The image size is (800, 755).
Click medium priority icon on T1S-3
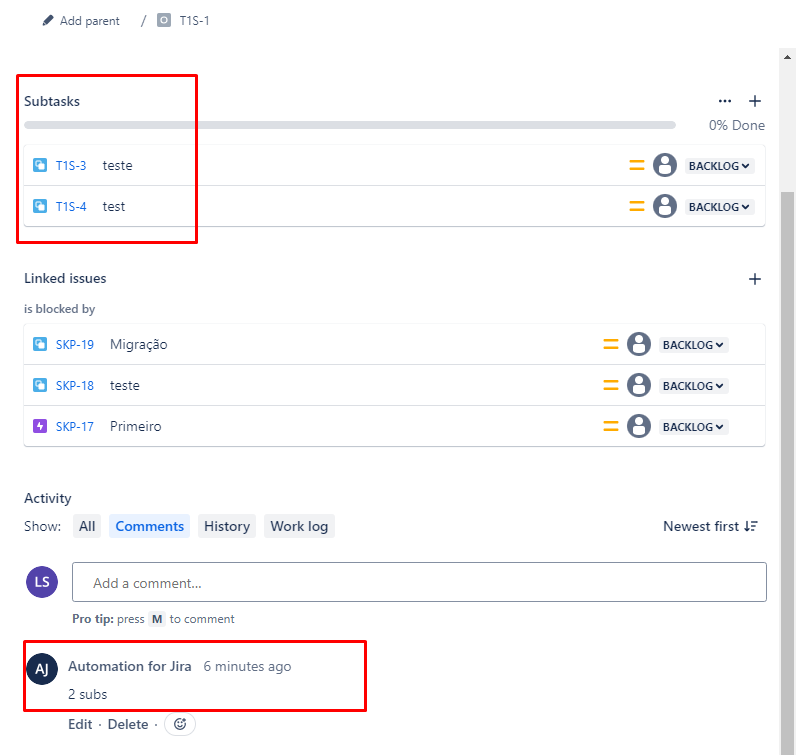[636, 165]
